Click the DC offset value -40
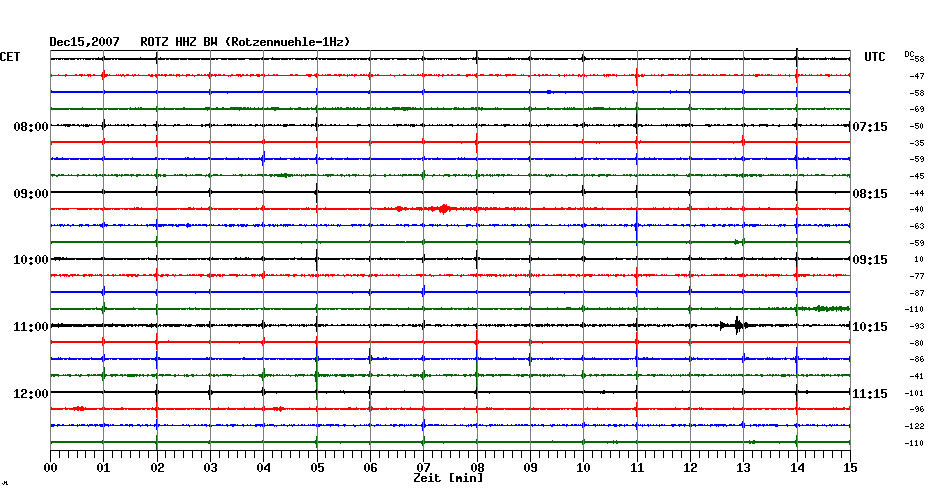930x494 pixels. 917,209
